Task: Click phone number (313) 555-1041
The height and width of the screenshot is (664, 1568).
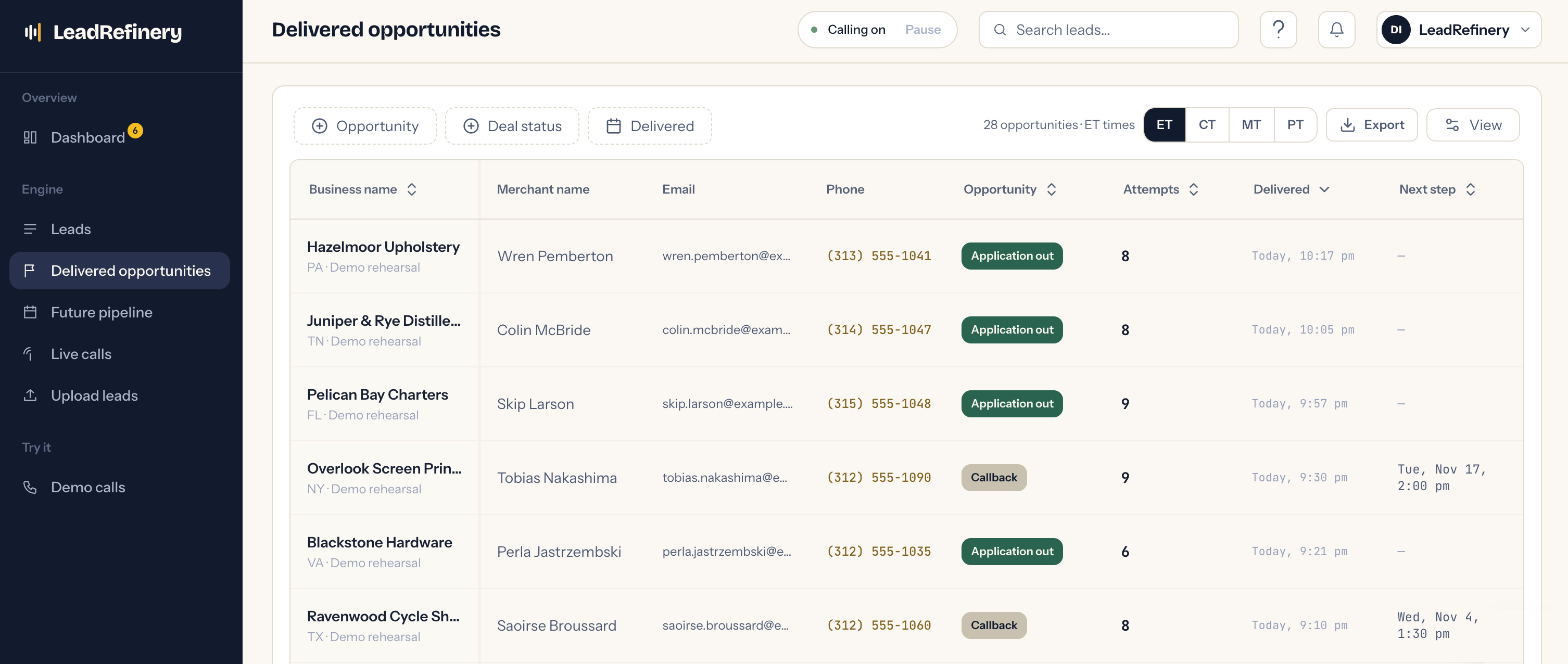Action: (878, 256)
